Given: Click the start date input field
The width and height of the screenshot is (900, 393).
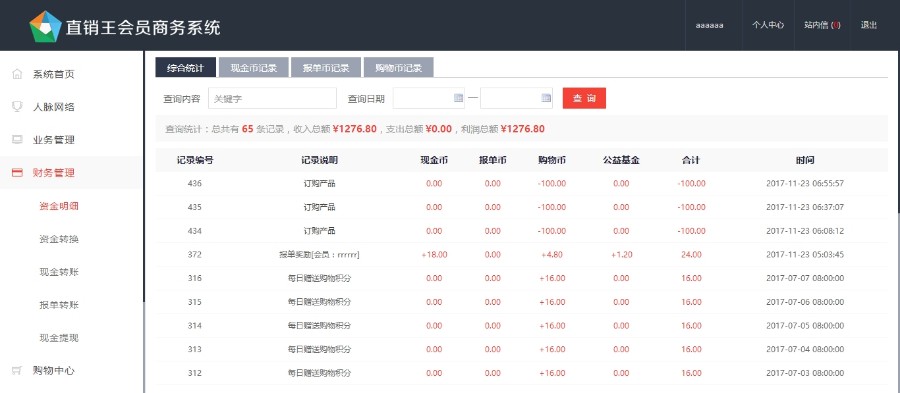Looking at the screenshot, I should click(x=429, y=98).
